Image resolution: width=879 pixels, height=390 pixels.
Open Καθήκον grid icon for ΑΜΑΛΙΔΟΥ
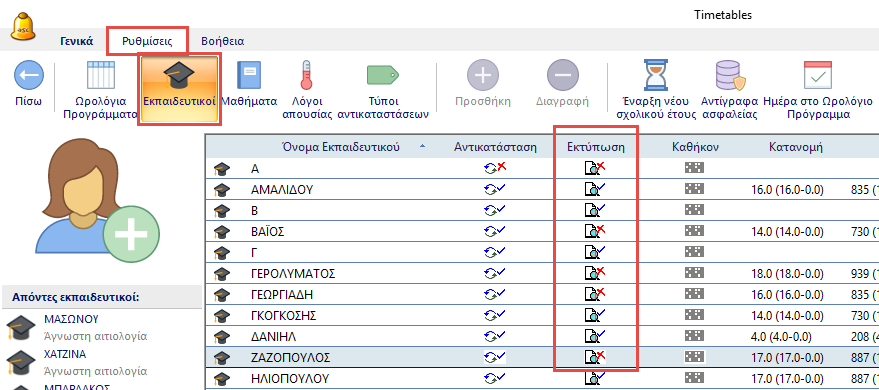point(694,189)
